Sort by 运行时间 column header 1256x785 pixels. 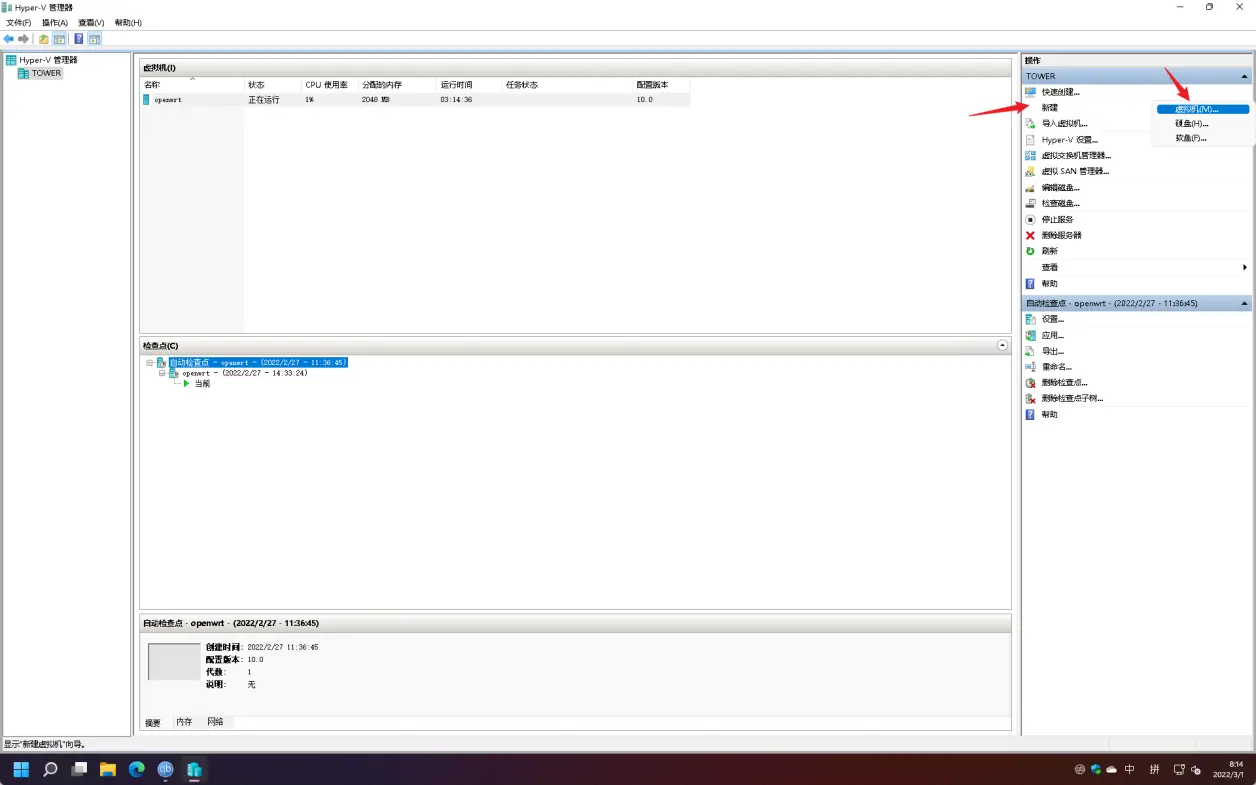tap(469, 85)
